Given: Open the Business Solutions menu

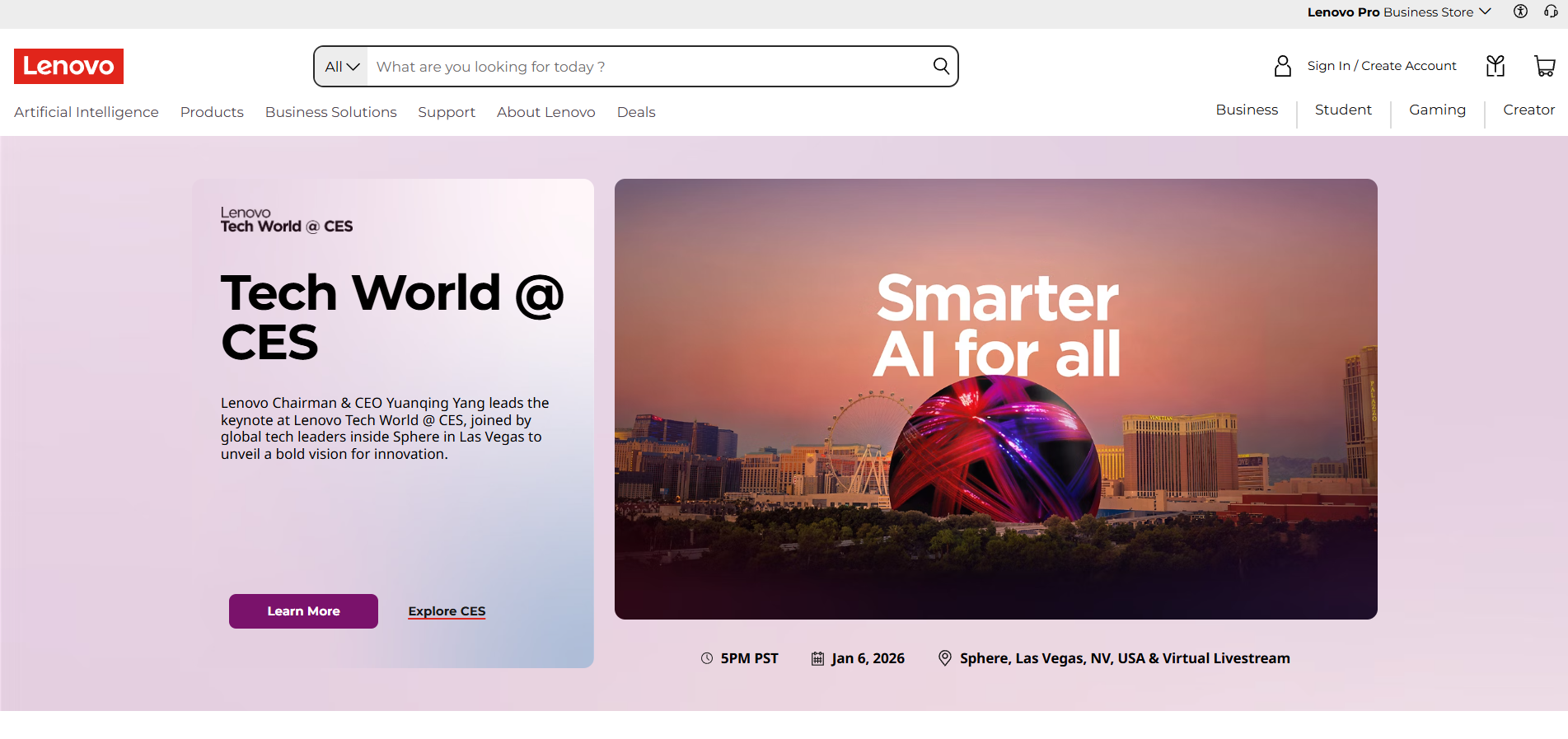Looking at the screenshot, I should coord(330,112).
